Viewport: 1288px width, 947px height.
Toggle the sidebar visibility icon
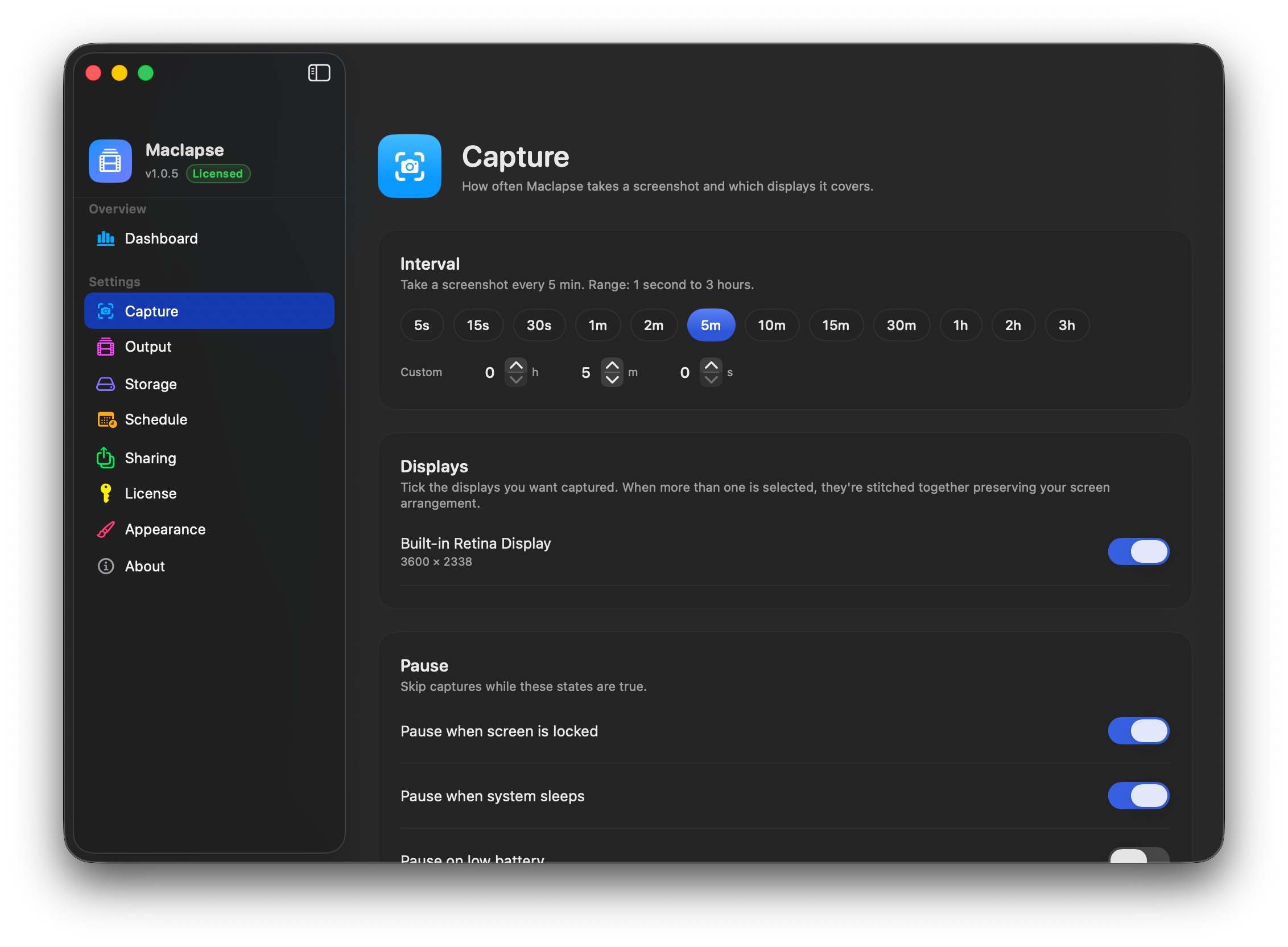(319, 73)
